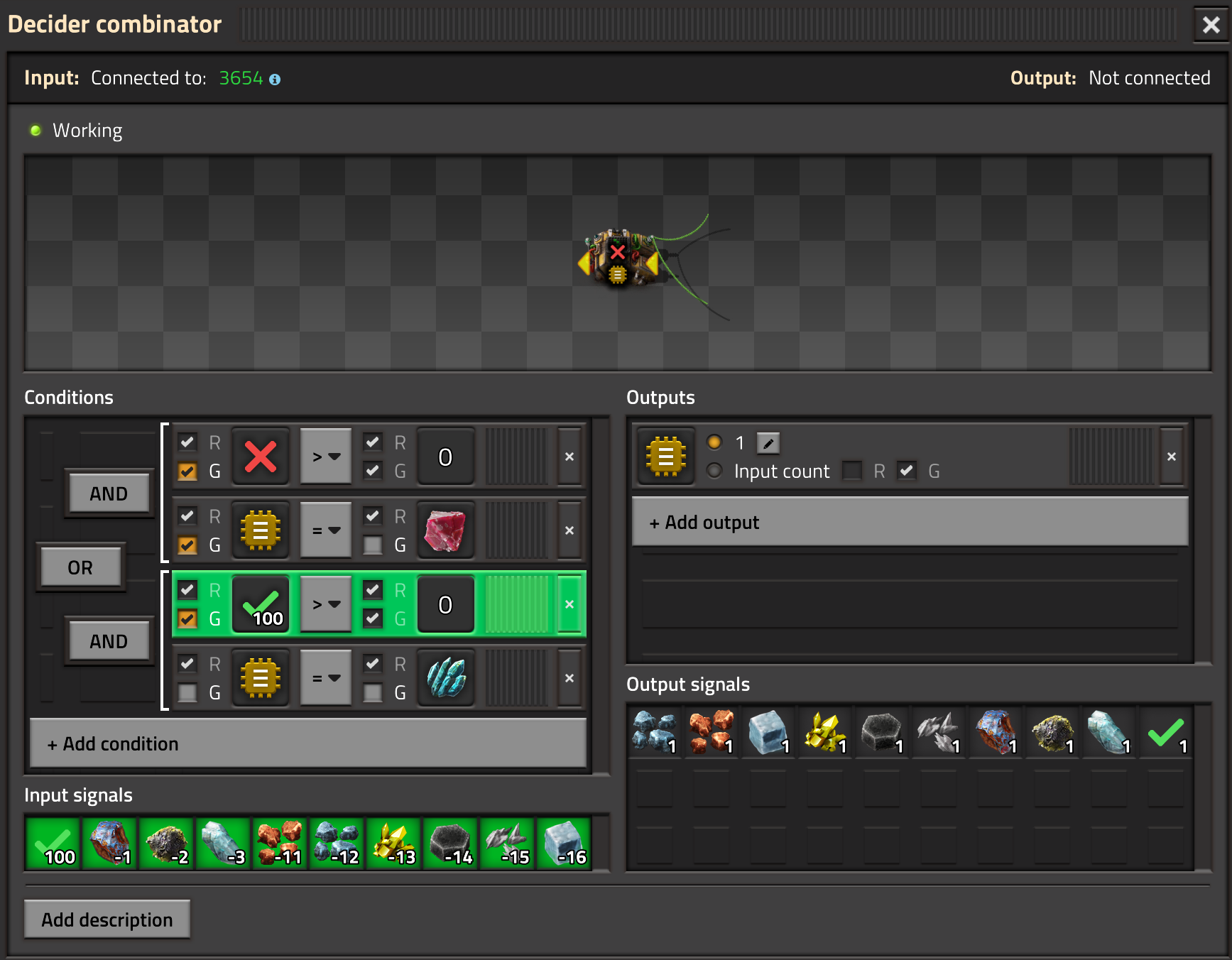Select the red X signal in first condition

(x=261, y=457)
